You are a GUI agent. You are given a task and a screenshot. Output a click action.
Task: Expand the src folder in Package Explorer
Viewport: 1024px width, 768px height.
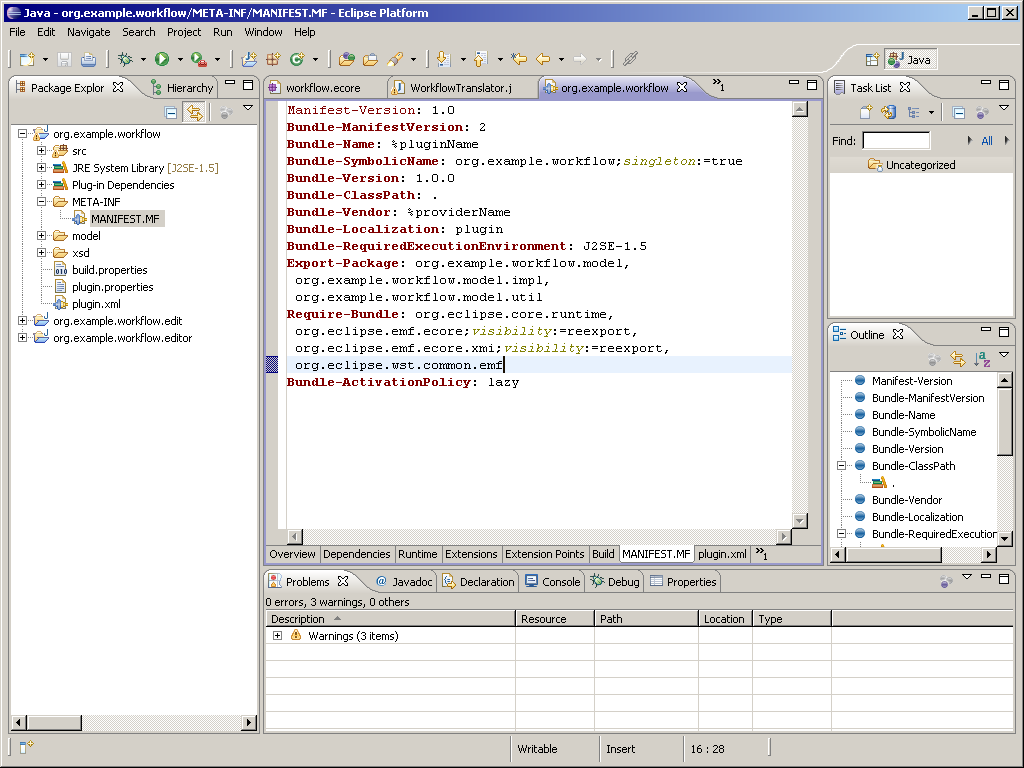42,151
